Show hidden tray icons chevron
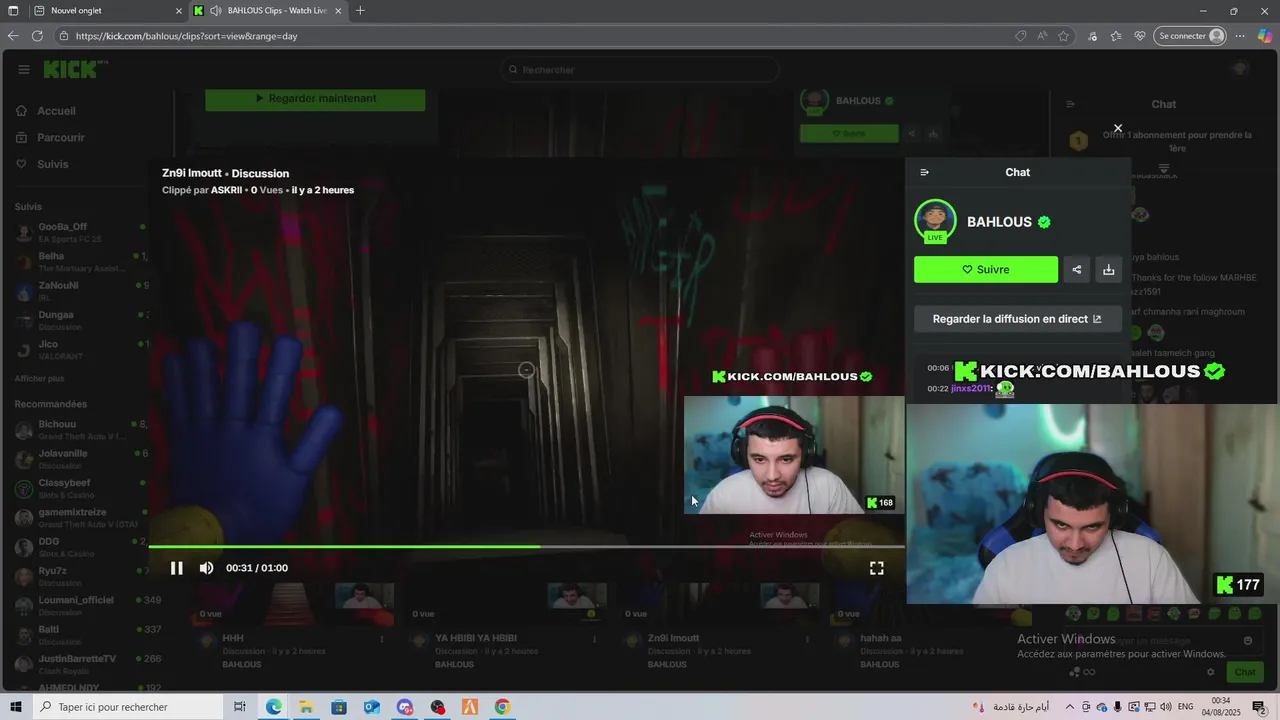1280x720 pixels. click(x=1069, y=707)
